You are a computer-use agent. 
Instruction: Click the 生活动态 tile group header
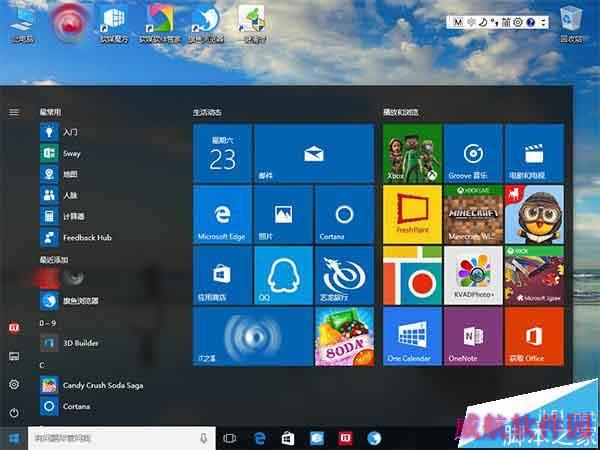(207, 112)
